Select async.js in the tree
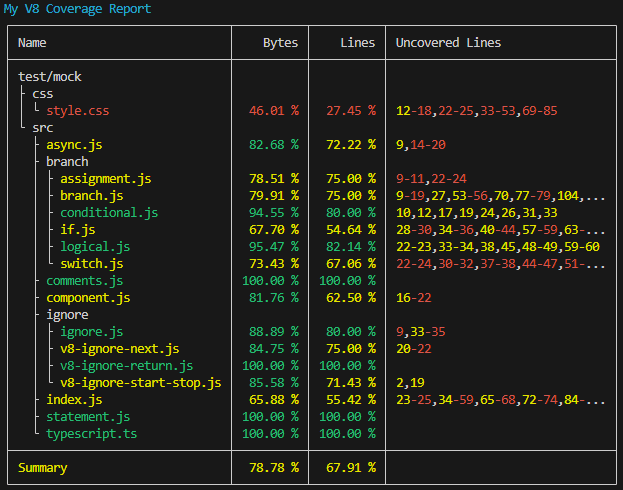623x490 pixels. click(74, 145)
